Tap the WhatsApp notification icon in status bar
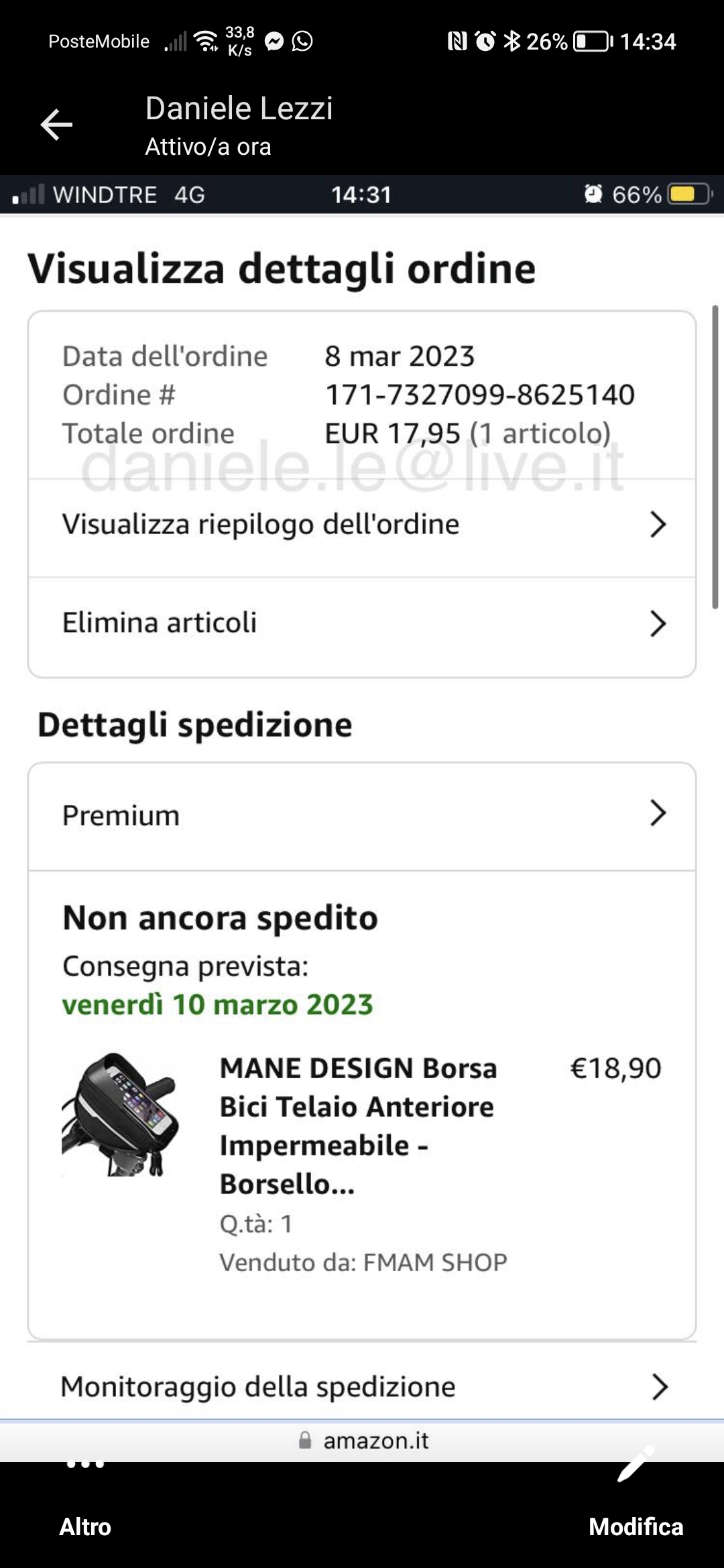 302,42
